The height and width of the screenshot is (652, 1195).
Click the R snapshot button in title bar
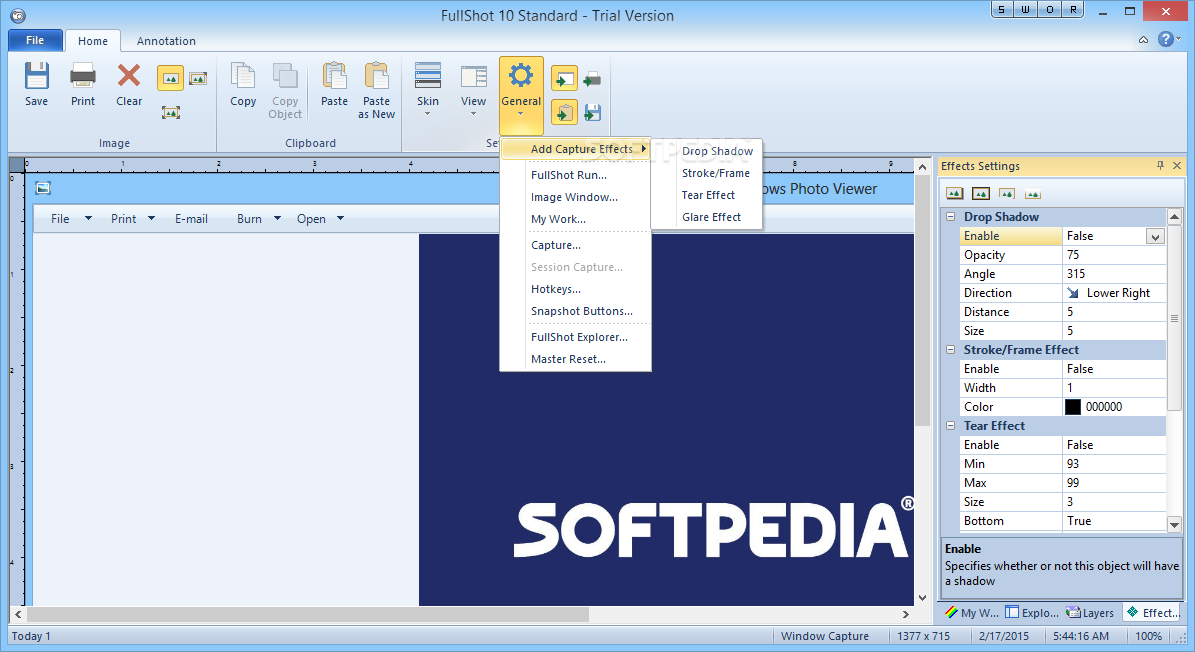click(x=1073, y=10)
